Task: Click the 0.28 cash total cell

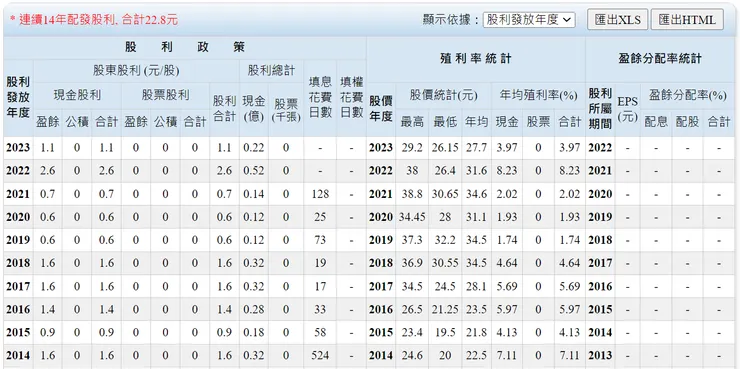Action: [253, 309]
